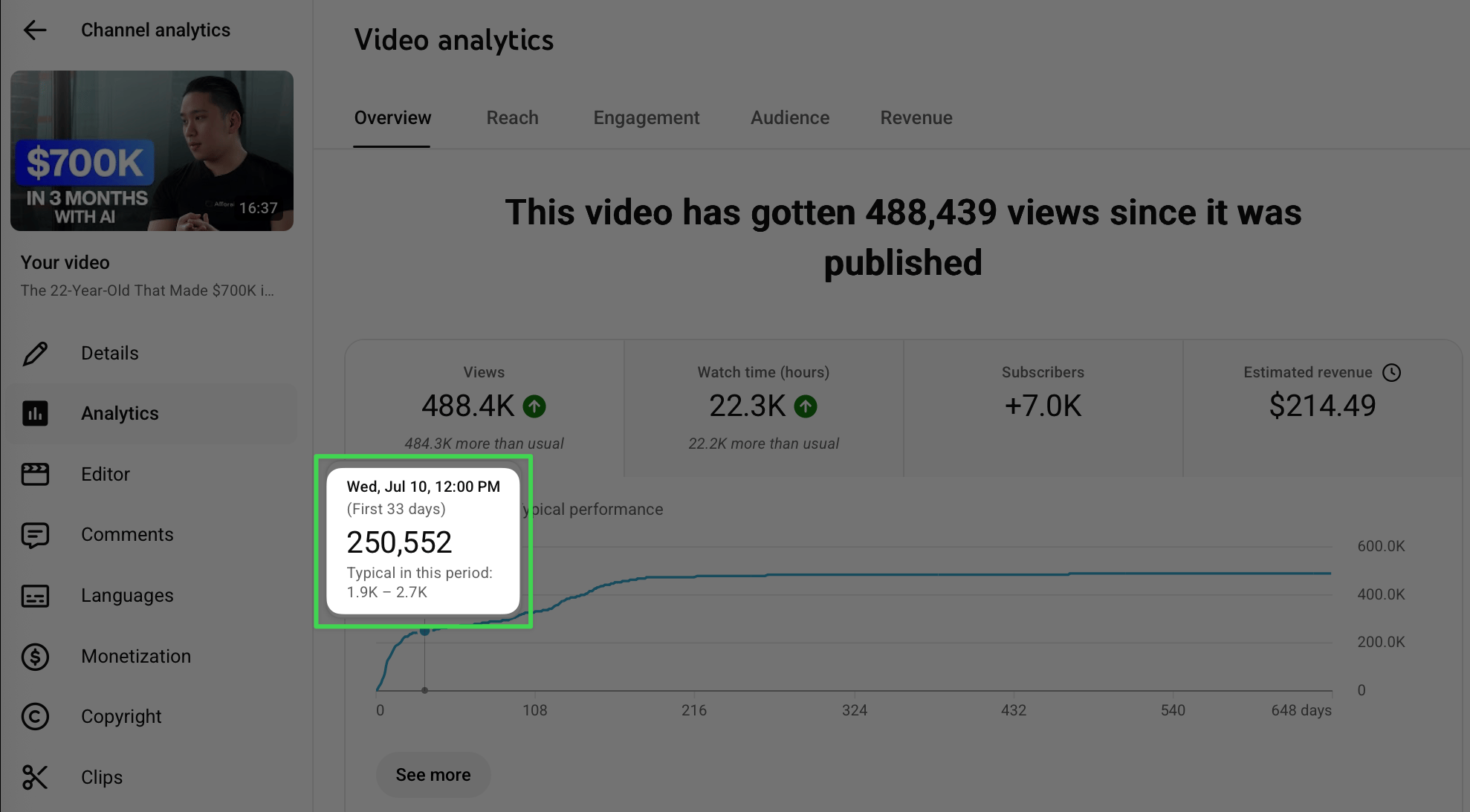Click the Copyright circle-C icon
Image resolution: width=1470 pixels, height=812 pixels.
point(35,717)
